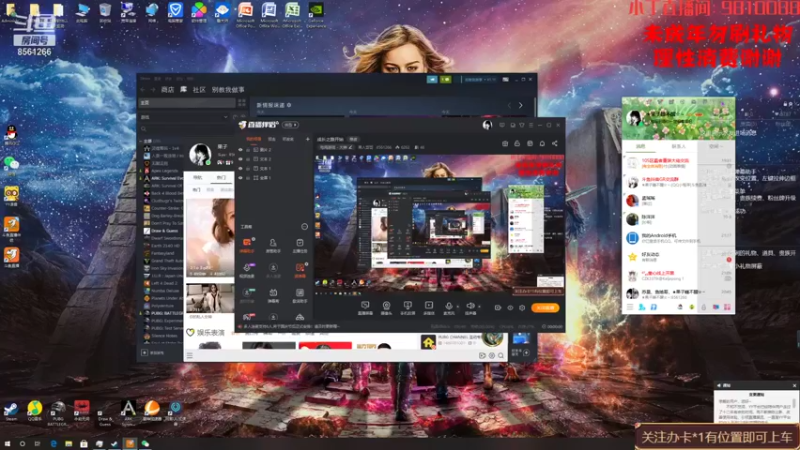Click the previous arrow in 新情报速递 carousel
This screenshot has height=450, width=800.
click(x=509, y=106)
